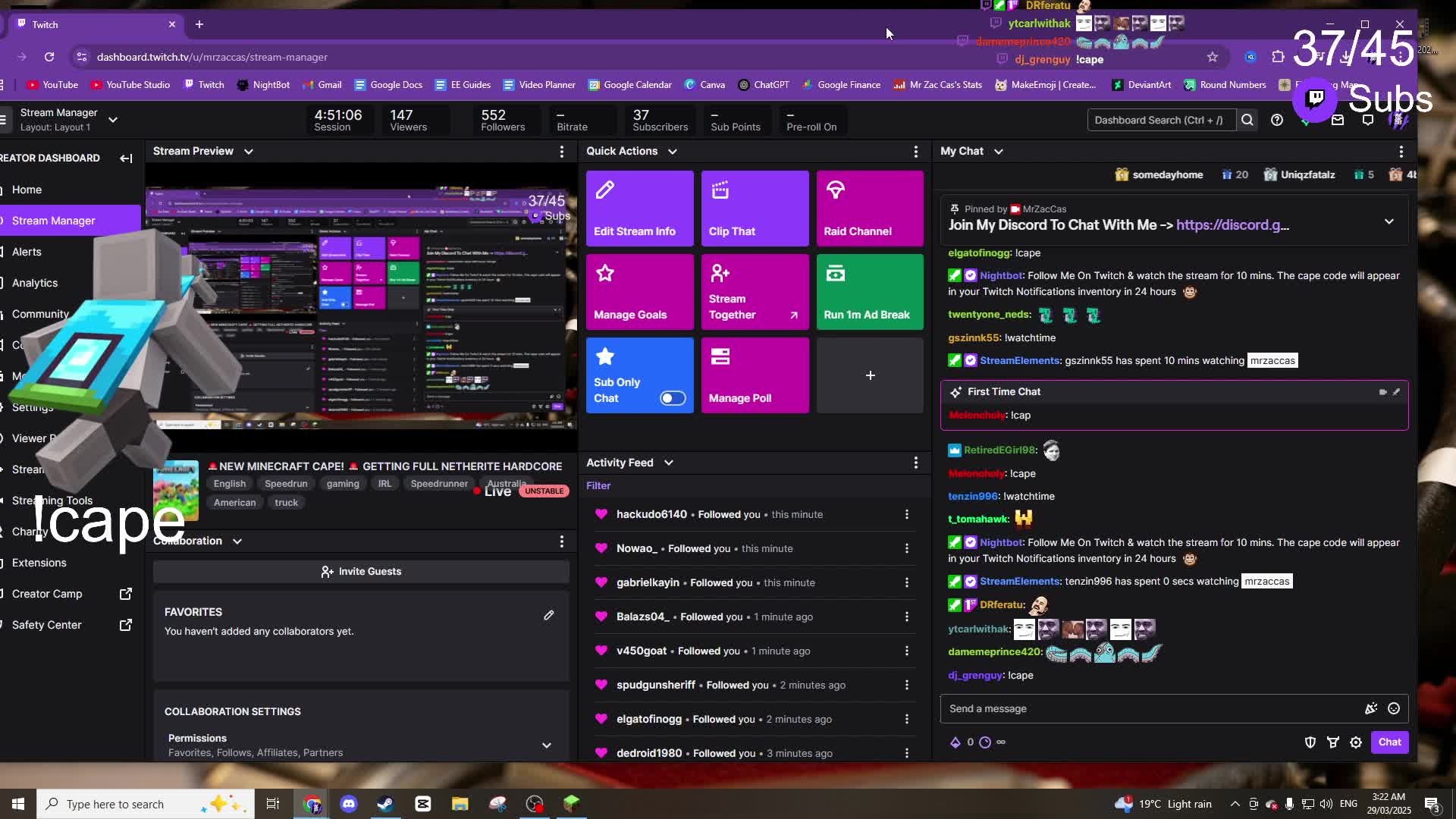Click the Clip That quick action
Screen dimensions: 1456x819
[755, 209]
